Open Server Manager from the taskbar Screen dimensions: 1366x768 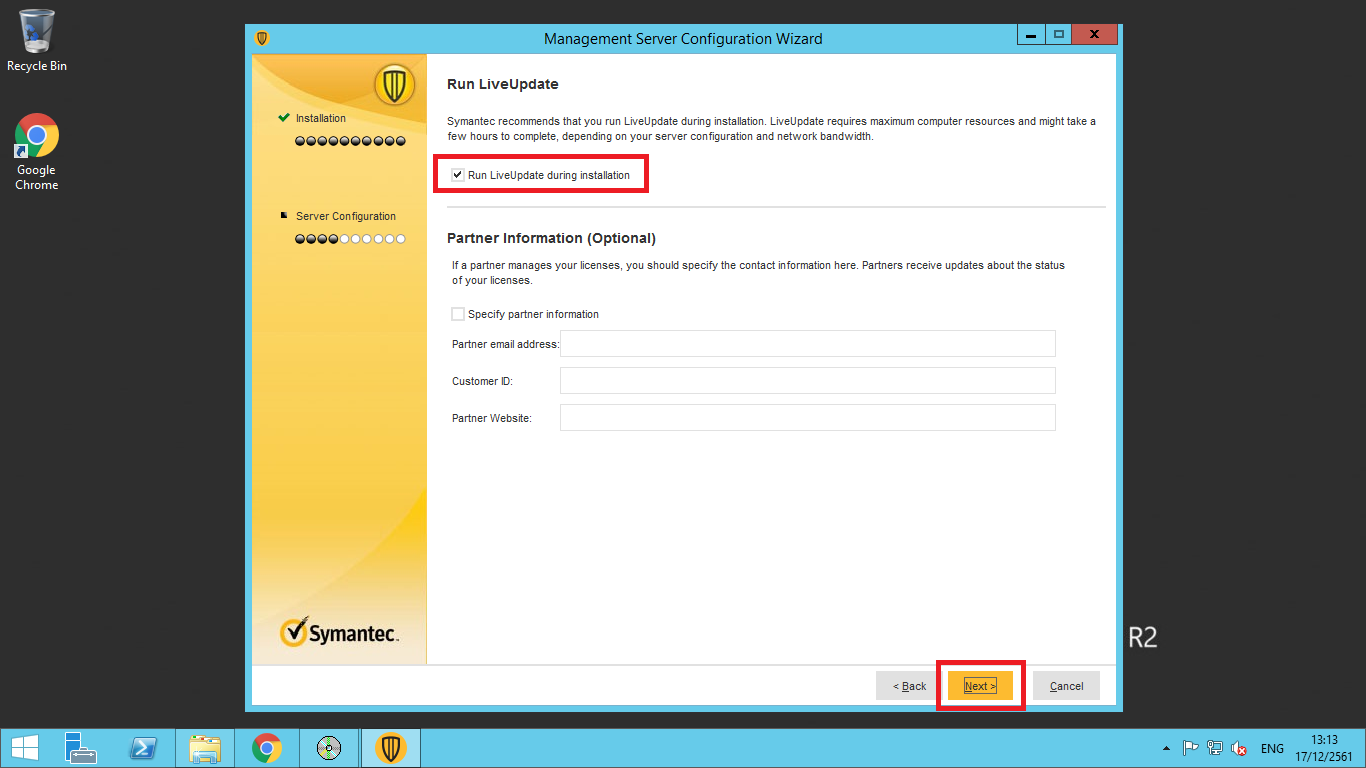point(81,748)
